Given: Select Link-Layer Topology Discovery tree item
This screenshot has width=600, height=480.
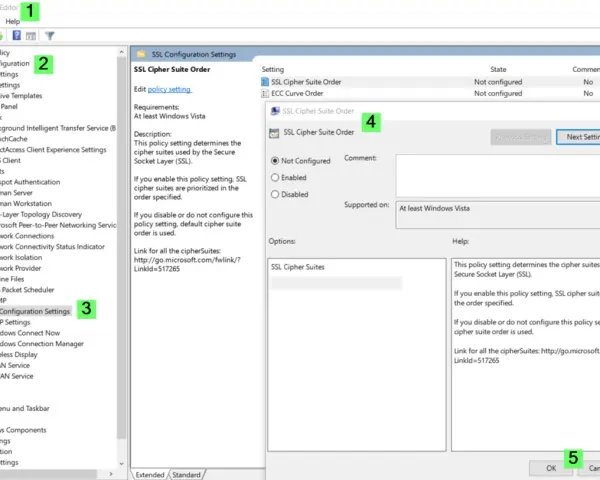Looking at the screenshot, I should click(x=41, y=214).
